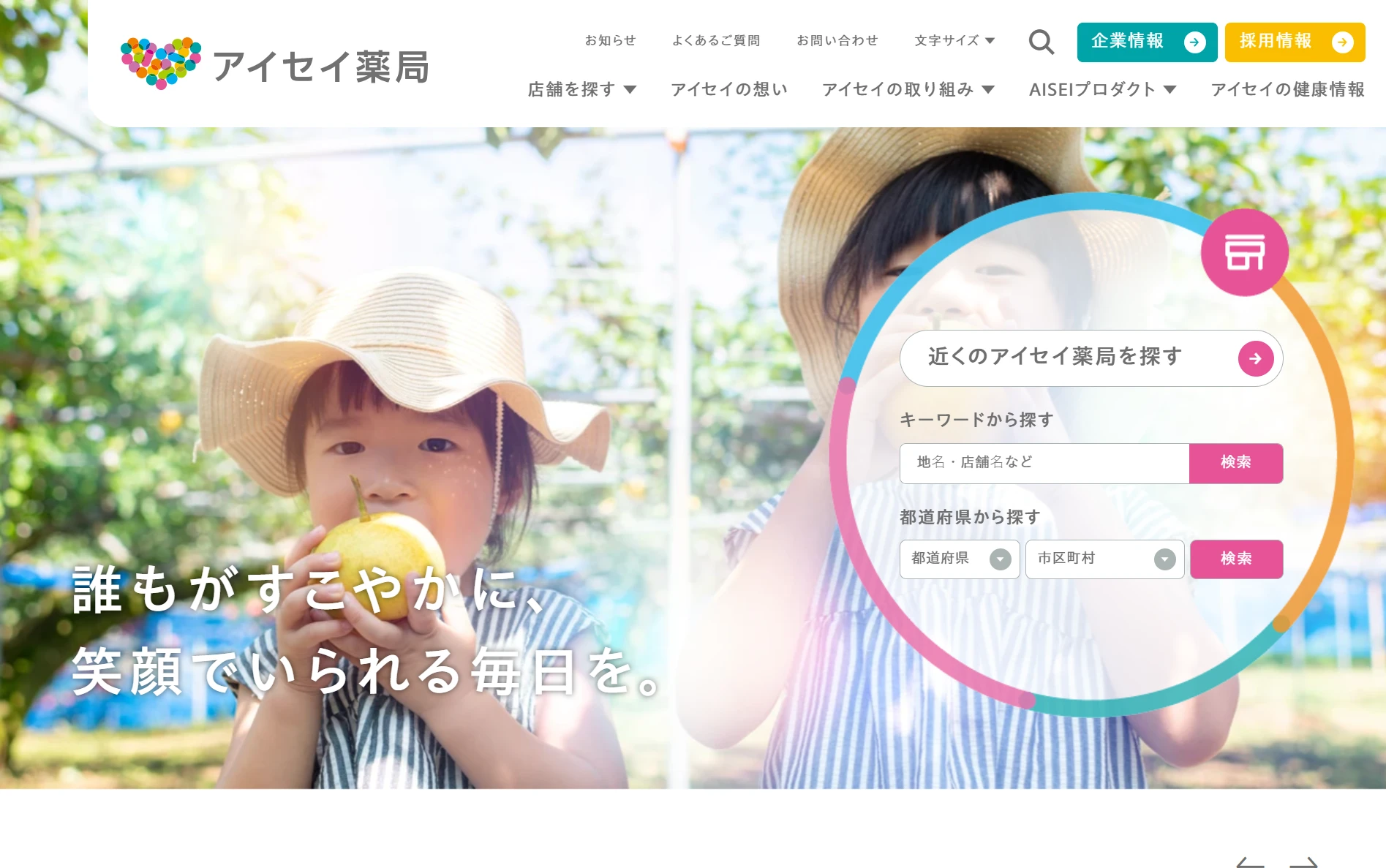Expand the 店舗を探す menu

582,89
